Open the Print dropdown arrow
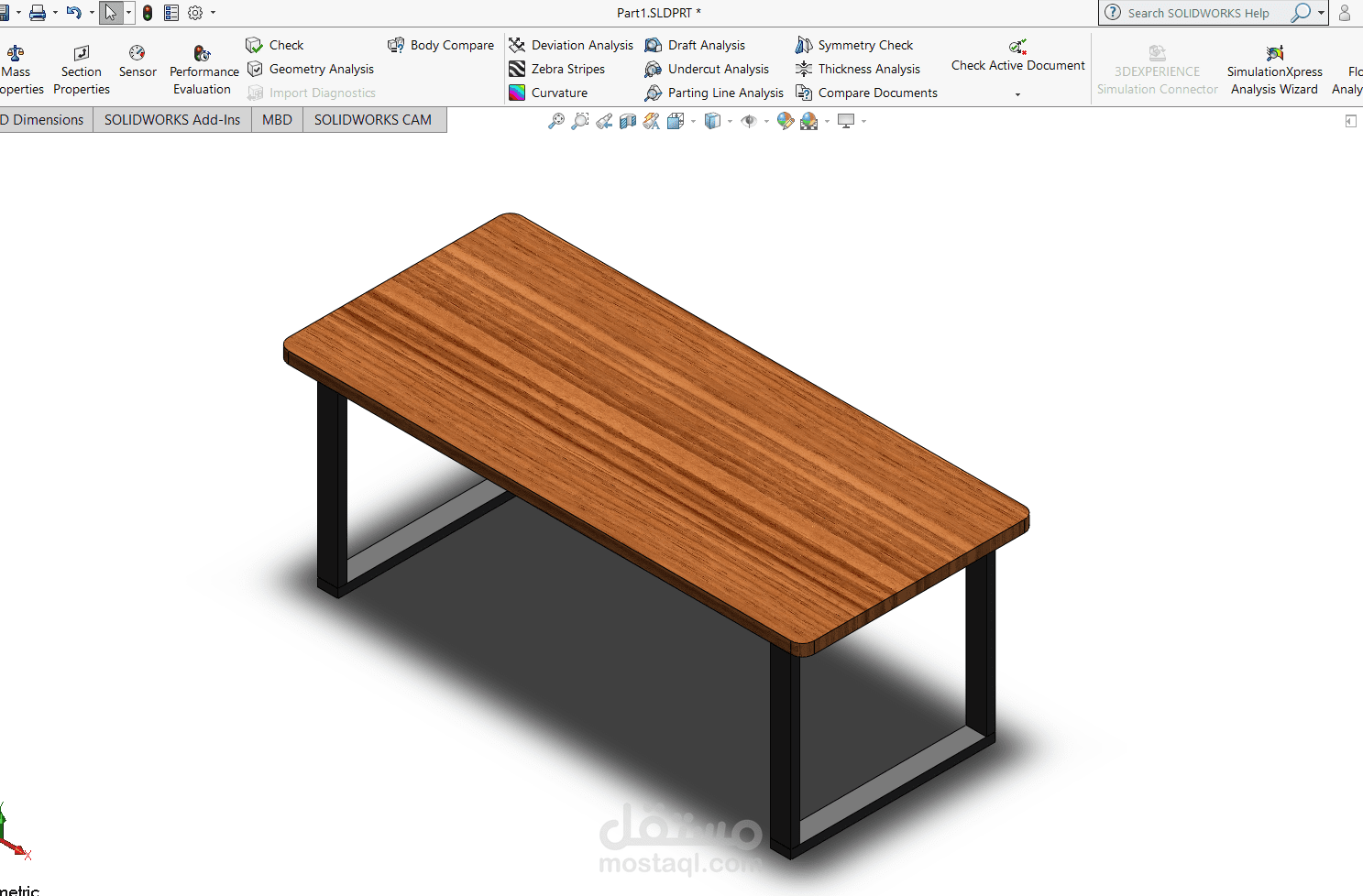 (54, 13)
